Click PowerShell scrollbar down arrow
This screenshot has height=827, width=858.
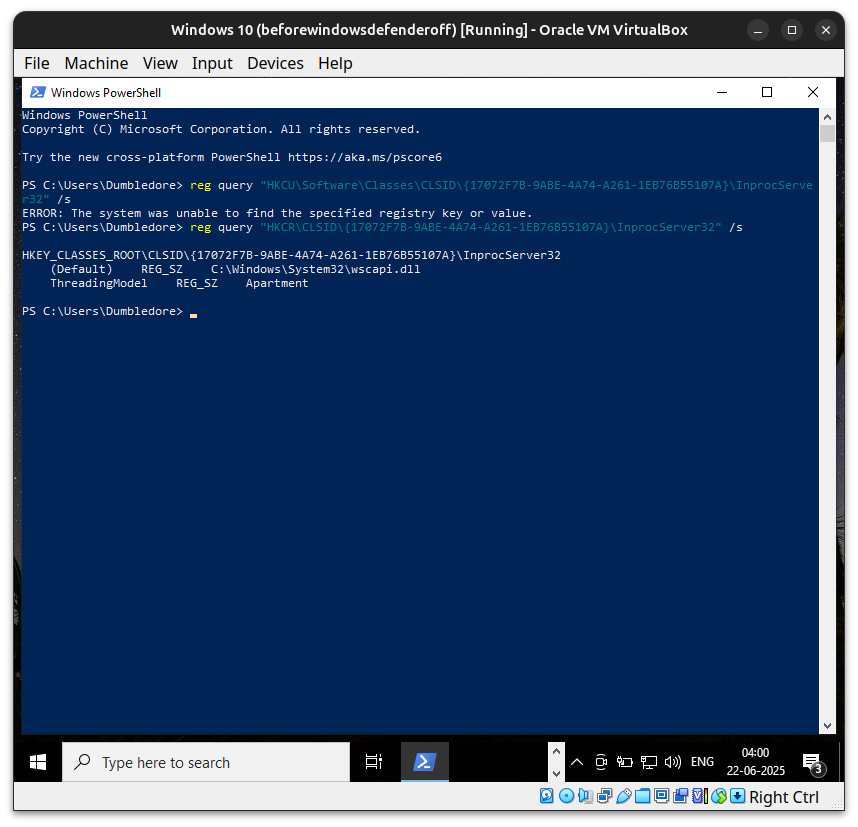click(x=827, y=726)
